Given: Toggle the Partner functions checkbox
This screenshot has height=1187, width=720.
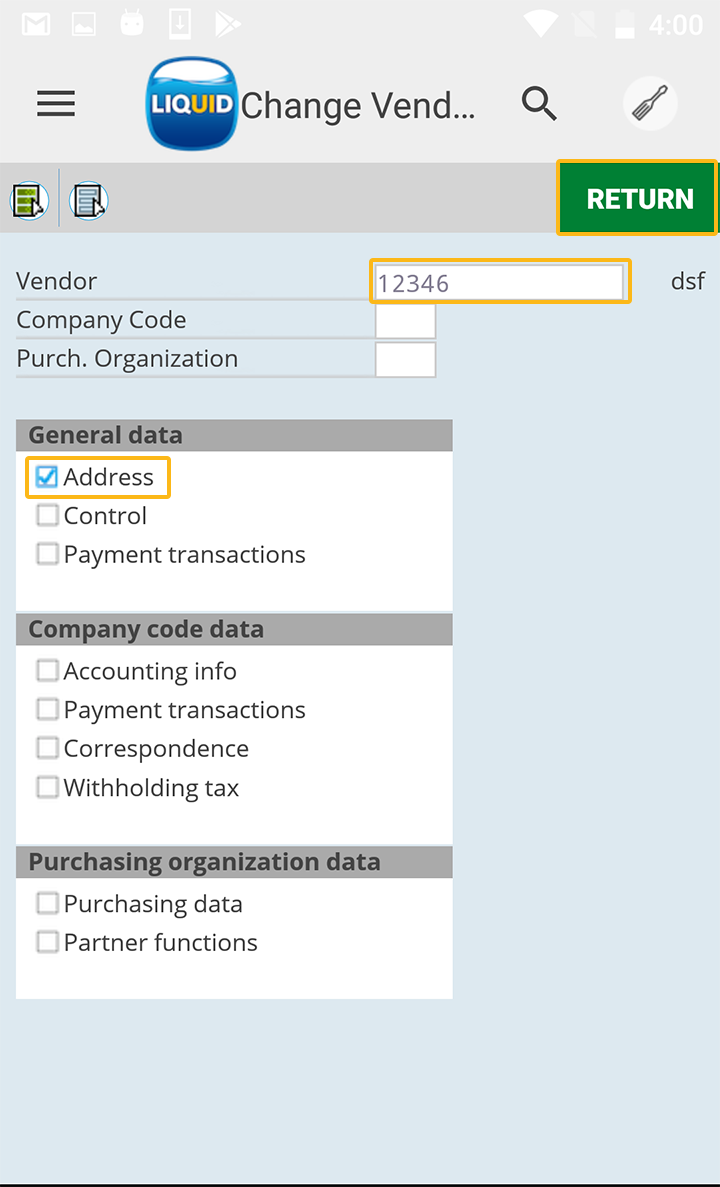Looking at the screenshot, I should 47,942.
